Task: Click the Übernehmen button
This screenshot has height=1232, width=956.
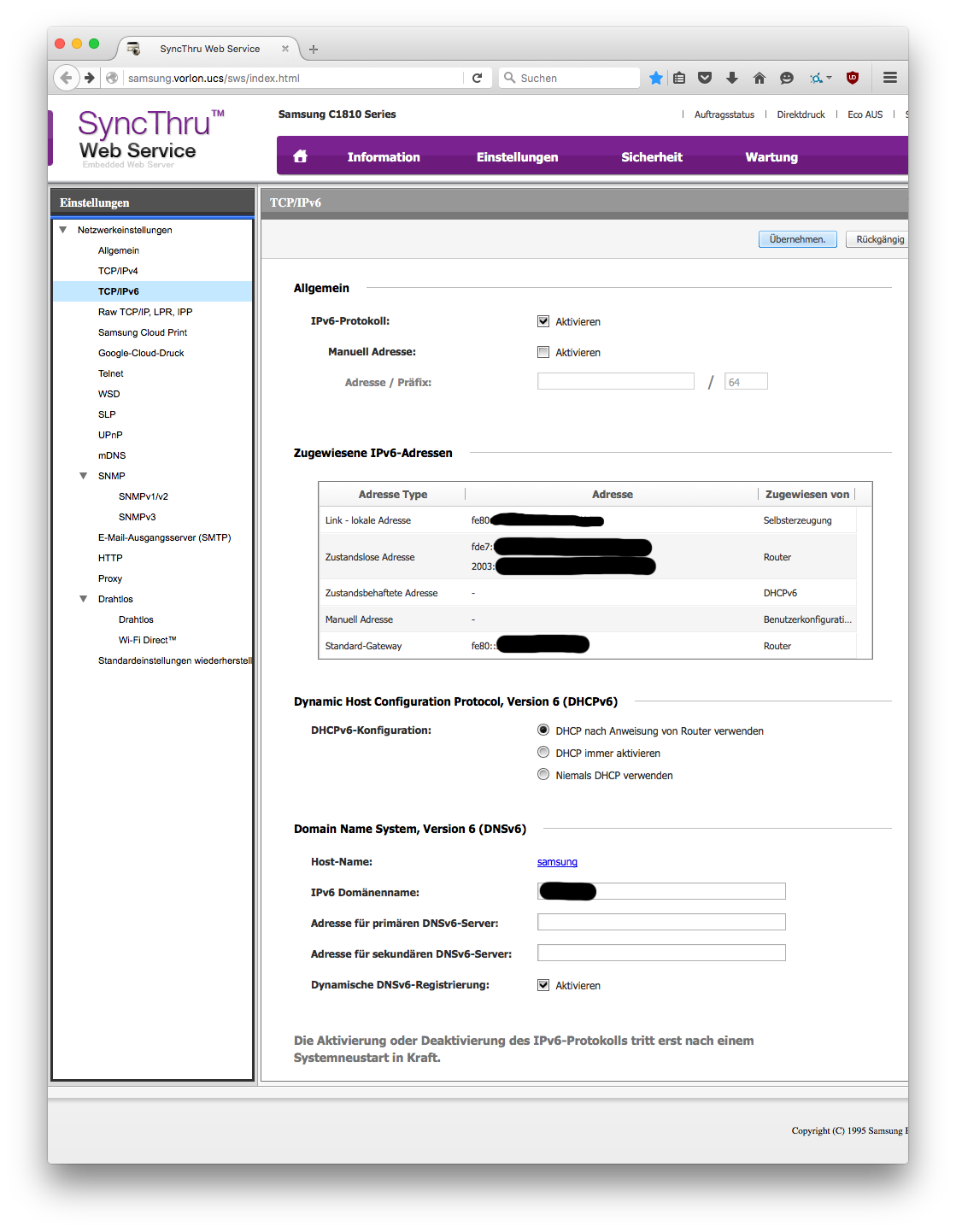Action: 797,239
